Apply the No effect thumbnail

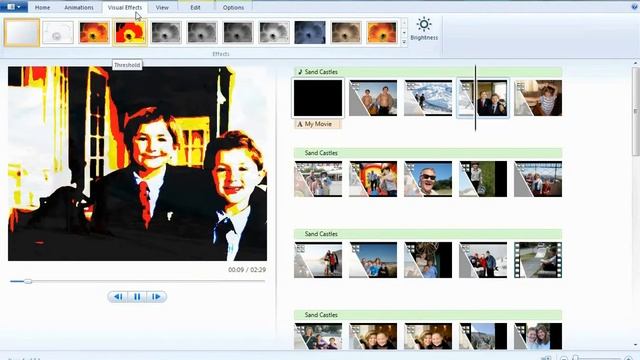tap(22, 32)
